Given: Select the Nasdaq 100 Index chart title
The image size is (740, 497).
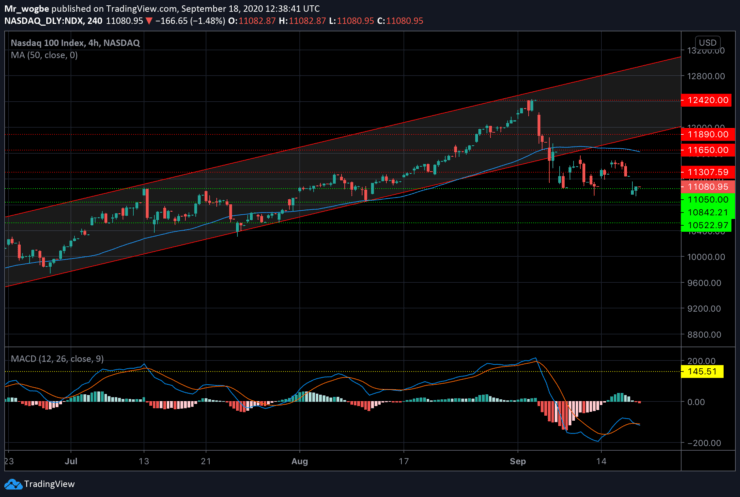Looking at the screenshot, I should [x=75, y=43].
